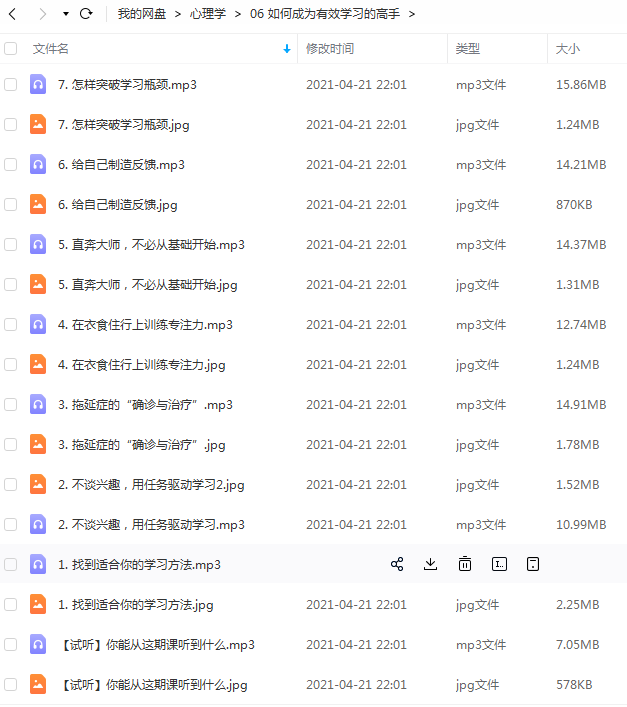Click the refresh icon in the navigation bar
Viewport: 627px width, 707px height.
tap(86, 14)
